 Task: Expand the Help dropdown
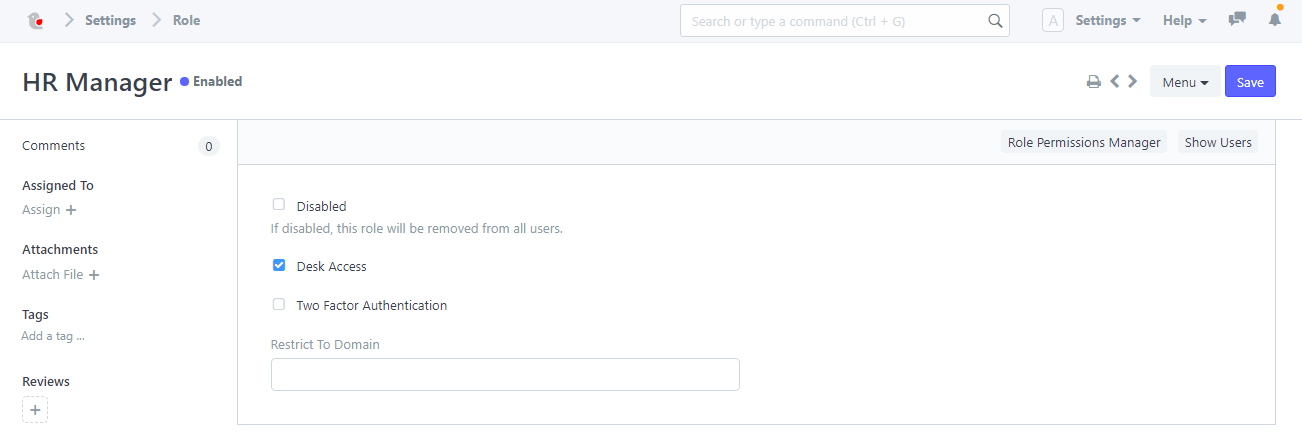[1185, 20]
